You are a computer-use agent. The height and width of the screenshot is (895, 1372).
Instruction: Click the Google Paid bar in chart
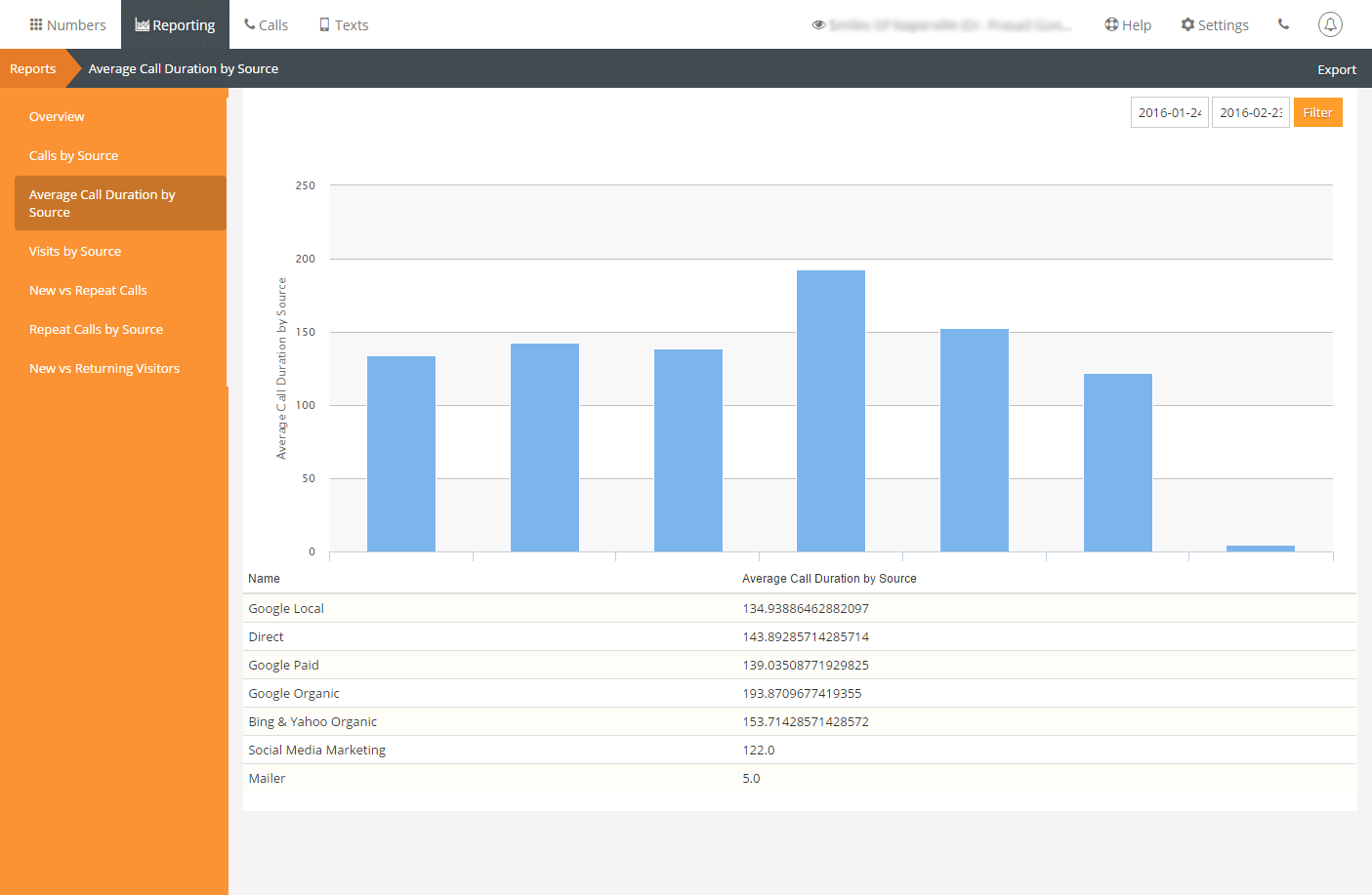pos(688,450)
